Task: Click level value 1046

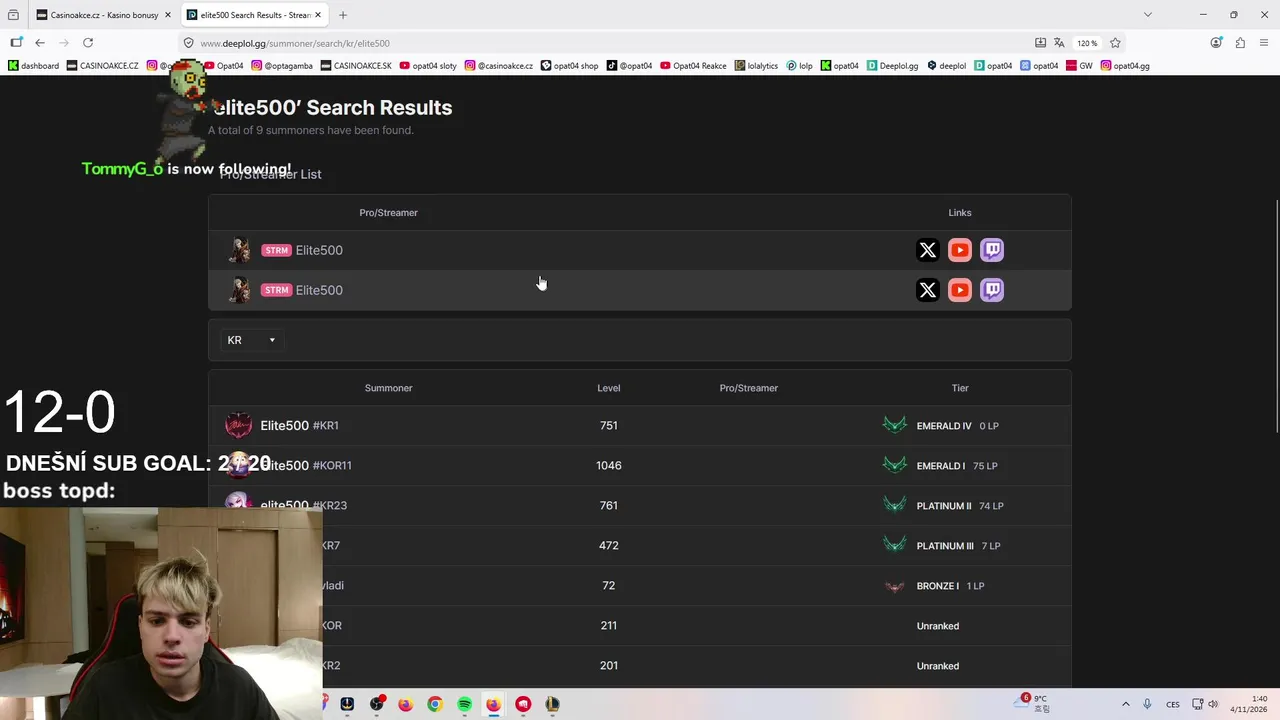Action: tap(608, 466)
